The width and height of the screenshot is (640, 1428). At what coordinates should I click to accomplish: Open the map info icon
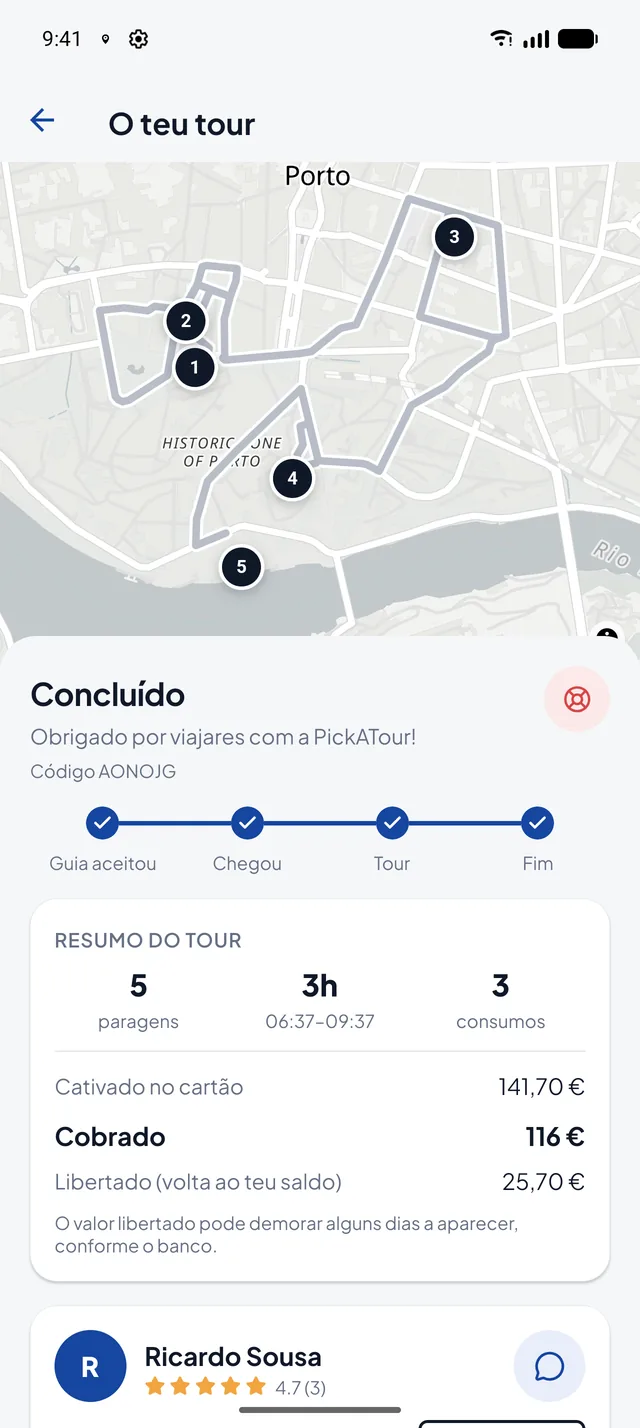[607, 634]
